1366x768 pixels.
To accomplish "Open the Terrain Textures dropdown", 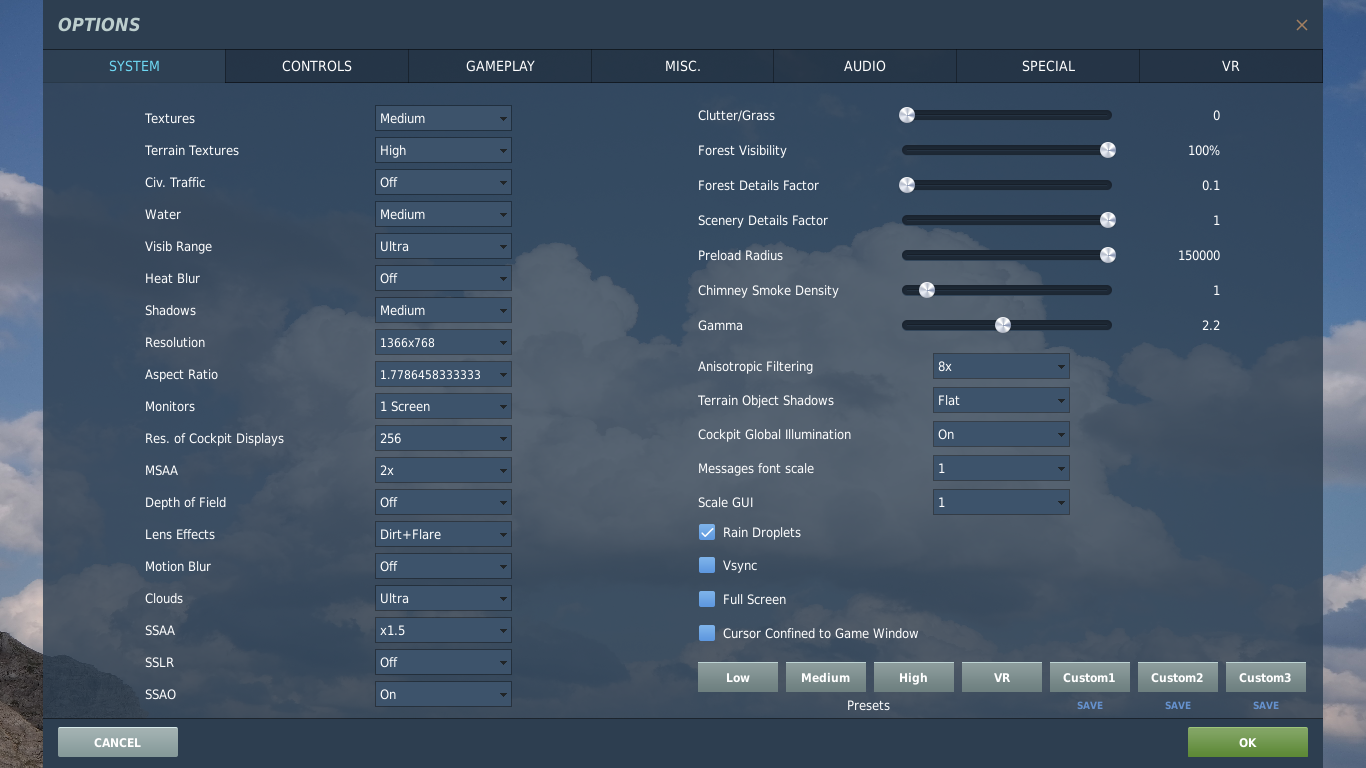I will tap(443, 150).
